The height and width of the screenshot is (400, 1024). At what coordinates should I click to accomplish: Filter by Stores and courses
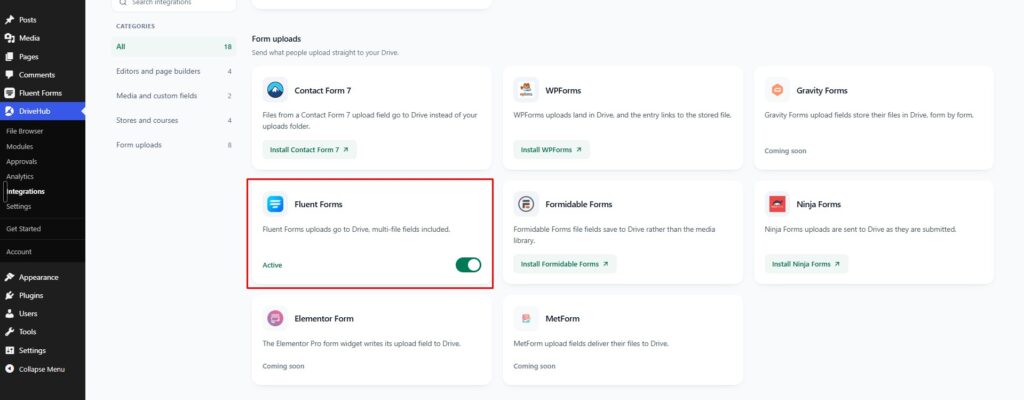pyautogui.click(x=174, y=120)
